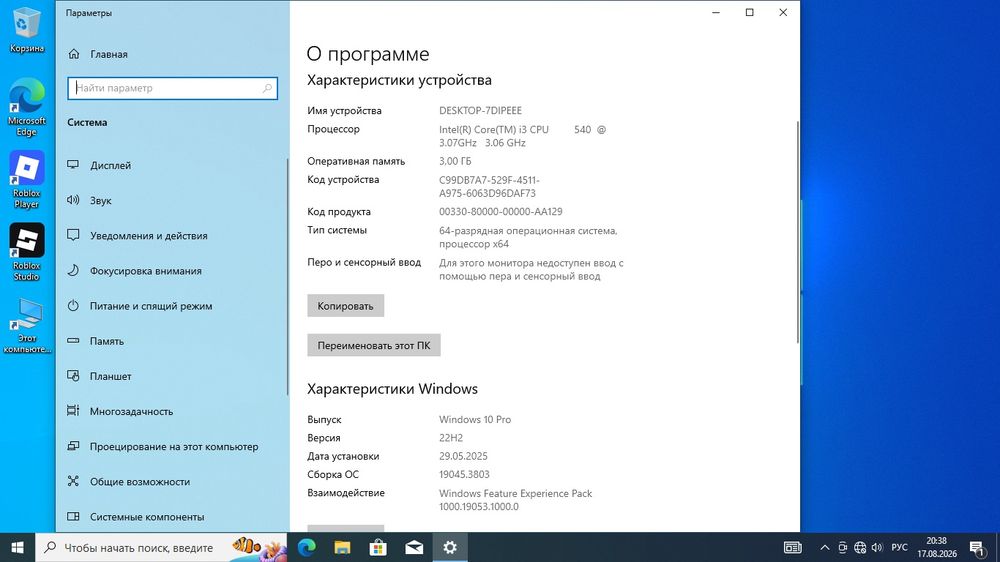Open Дисплей settings via monitor icon

pos(73,165)
